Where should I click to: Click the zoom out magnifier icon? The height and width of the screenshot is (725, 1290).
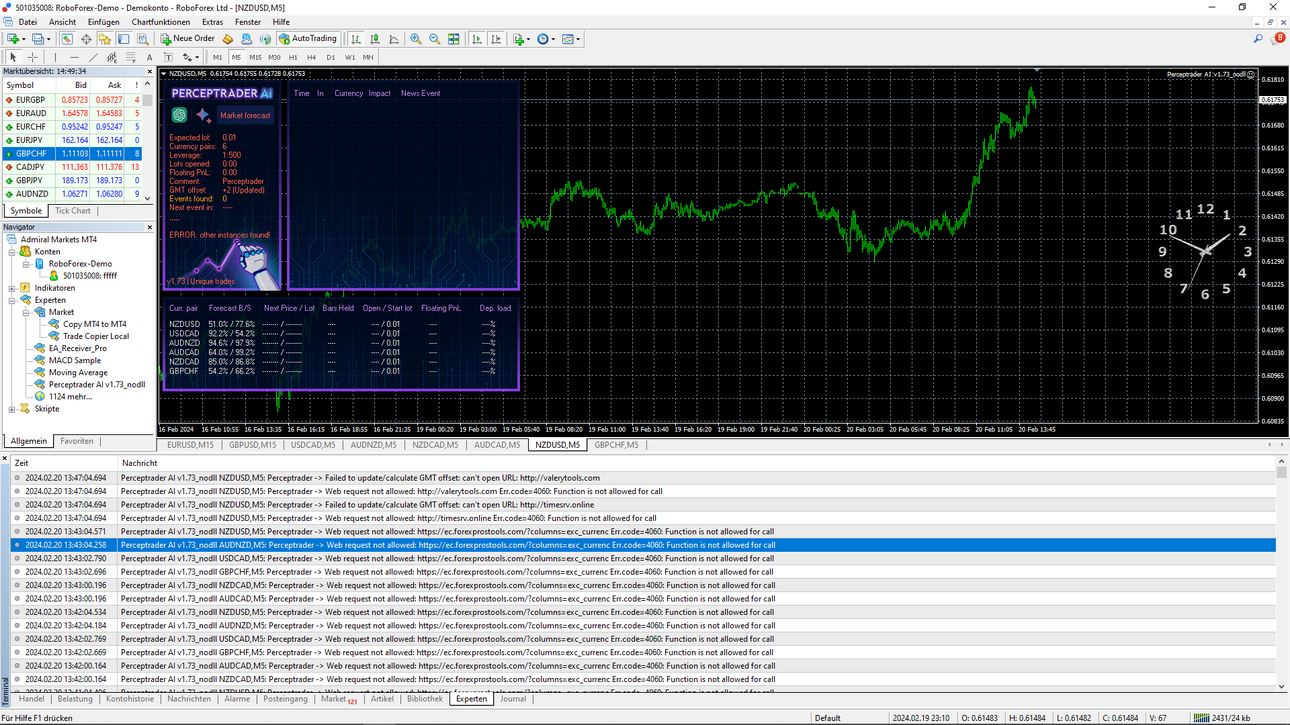[434, 39]
